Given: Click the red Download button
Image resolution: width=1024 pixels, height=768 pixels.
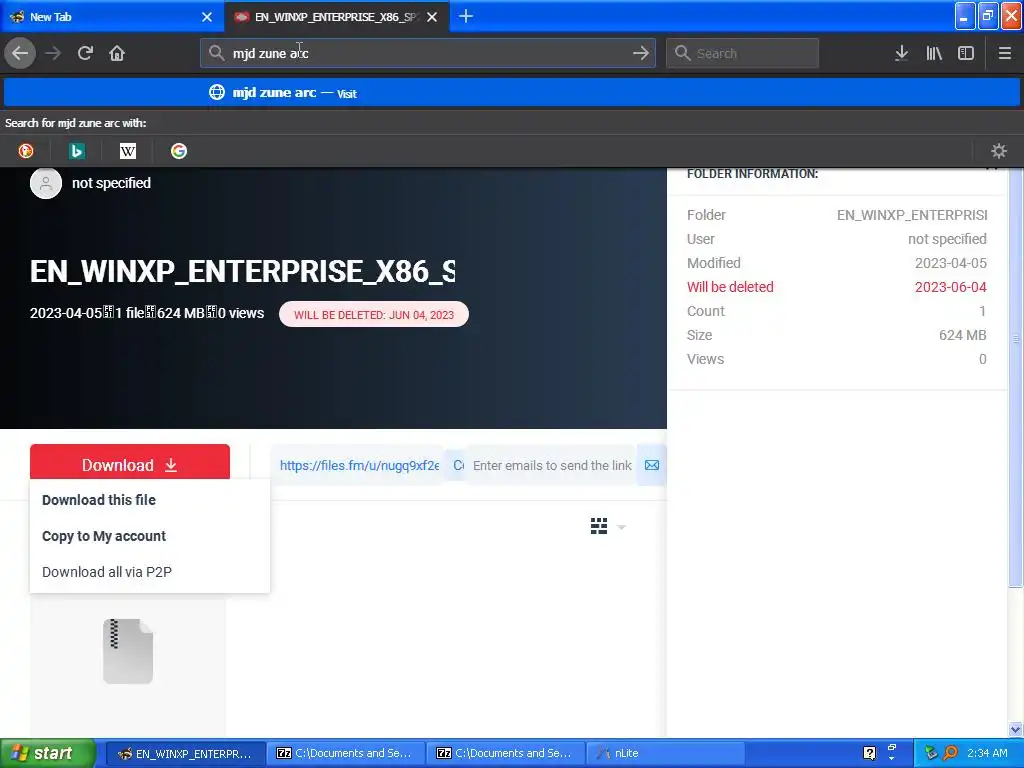Looking at the screenshot, I should pyautogui.click(x=129, y=464).
